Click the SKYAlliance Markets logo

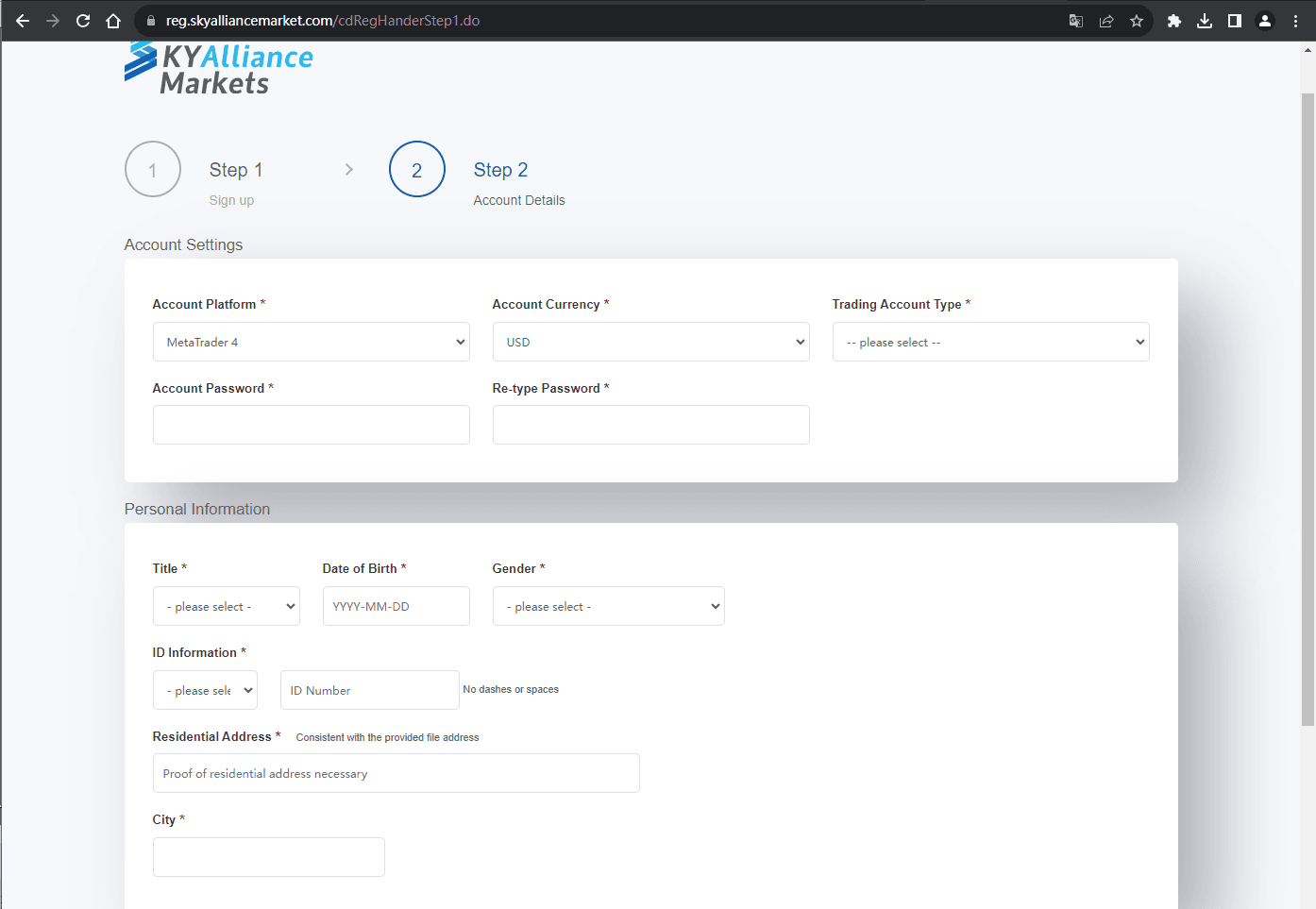pyautogui.click(x=219, y=68)
